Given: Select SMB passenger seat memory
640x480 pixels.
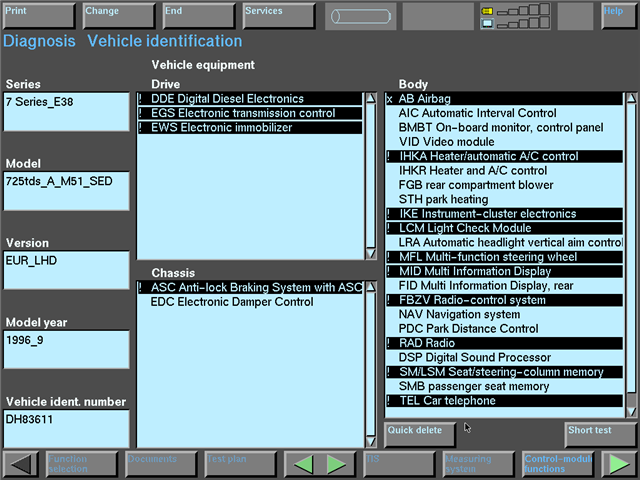Looking at the screenshot, I should coord(504,386).
